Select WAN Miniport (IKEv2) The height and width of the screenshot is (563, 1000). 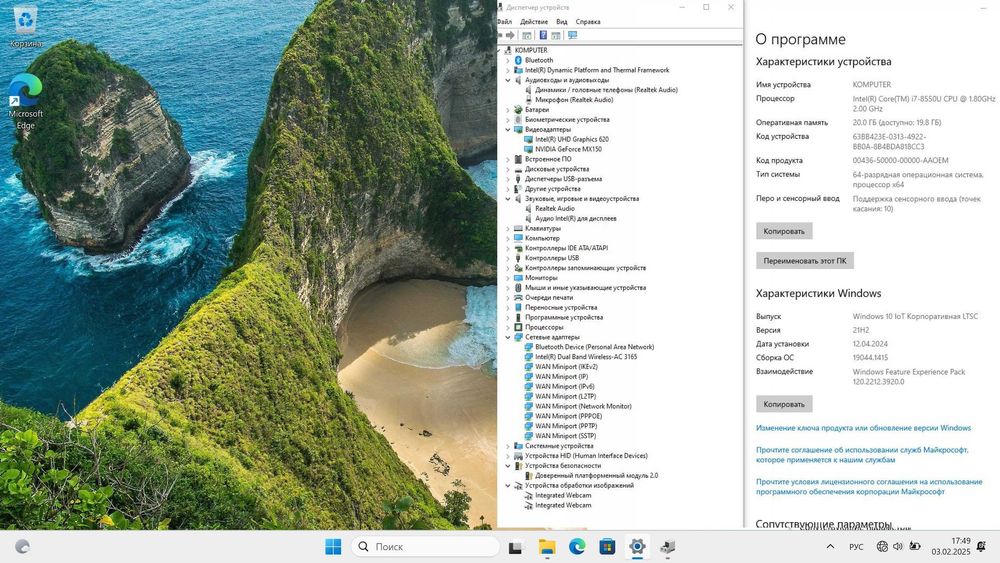566,367
